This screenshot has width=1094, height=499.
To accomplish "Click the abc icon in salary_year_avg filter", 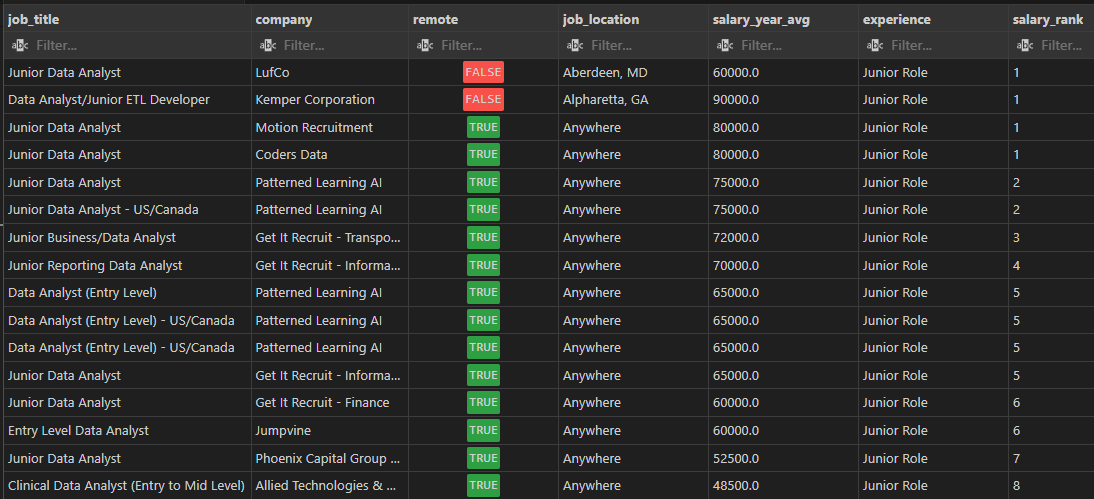I will point(725,45).
